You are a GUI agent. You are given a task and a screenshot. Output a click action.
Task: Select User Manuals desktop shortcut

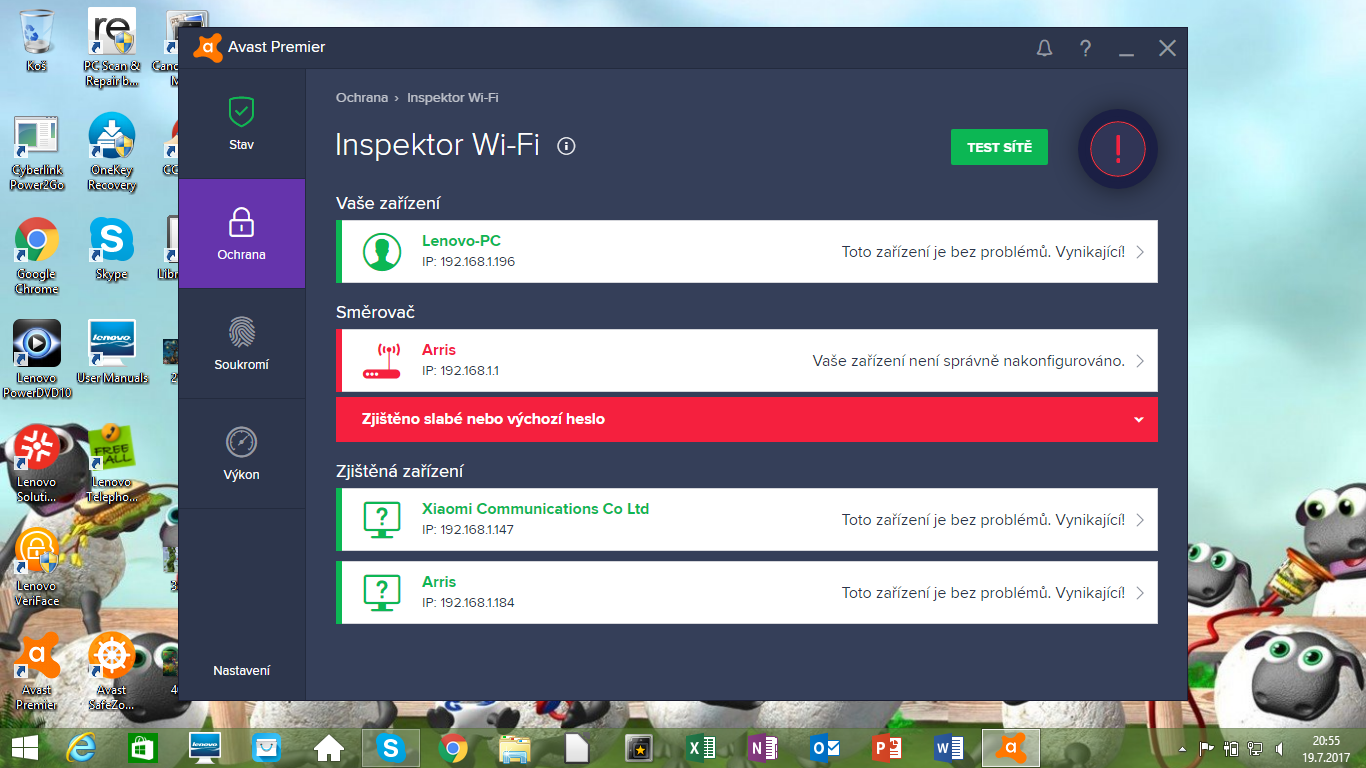[111, 352]
